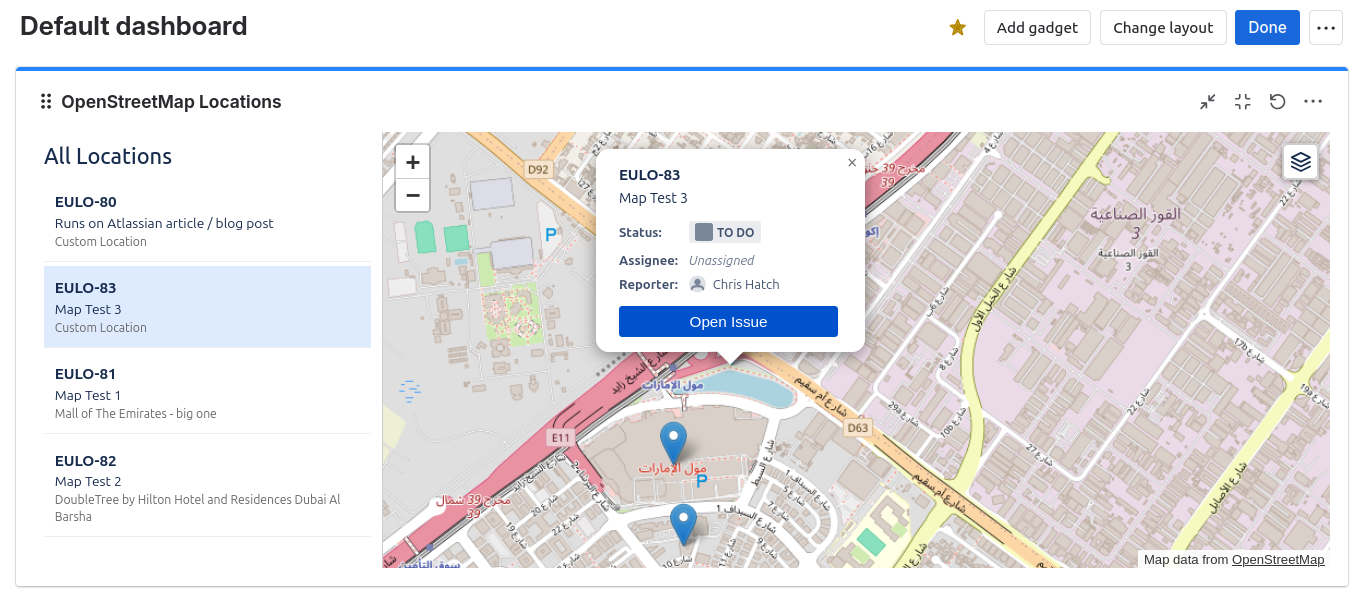Image resolution: width=1360 pixels, height=600 pixels.
Task: Click the Change layout button
Action: tap(1163, 27)
